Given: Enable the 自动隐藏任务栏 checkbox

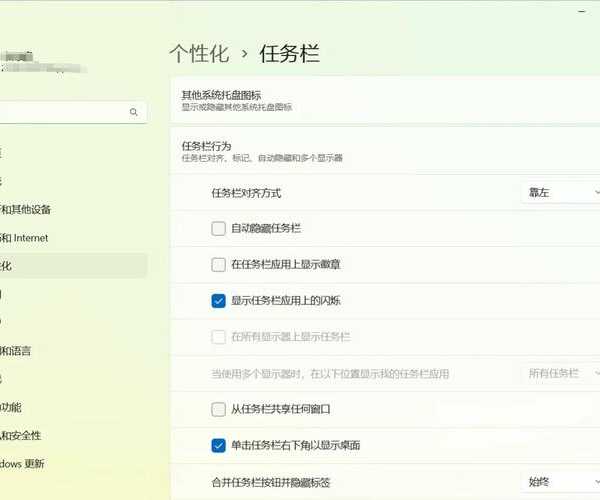Looking at the screenshot, I should [x=219, y=229].
